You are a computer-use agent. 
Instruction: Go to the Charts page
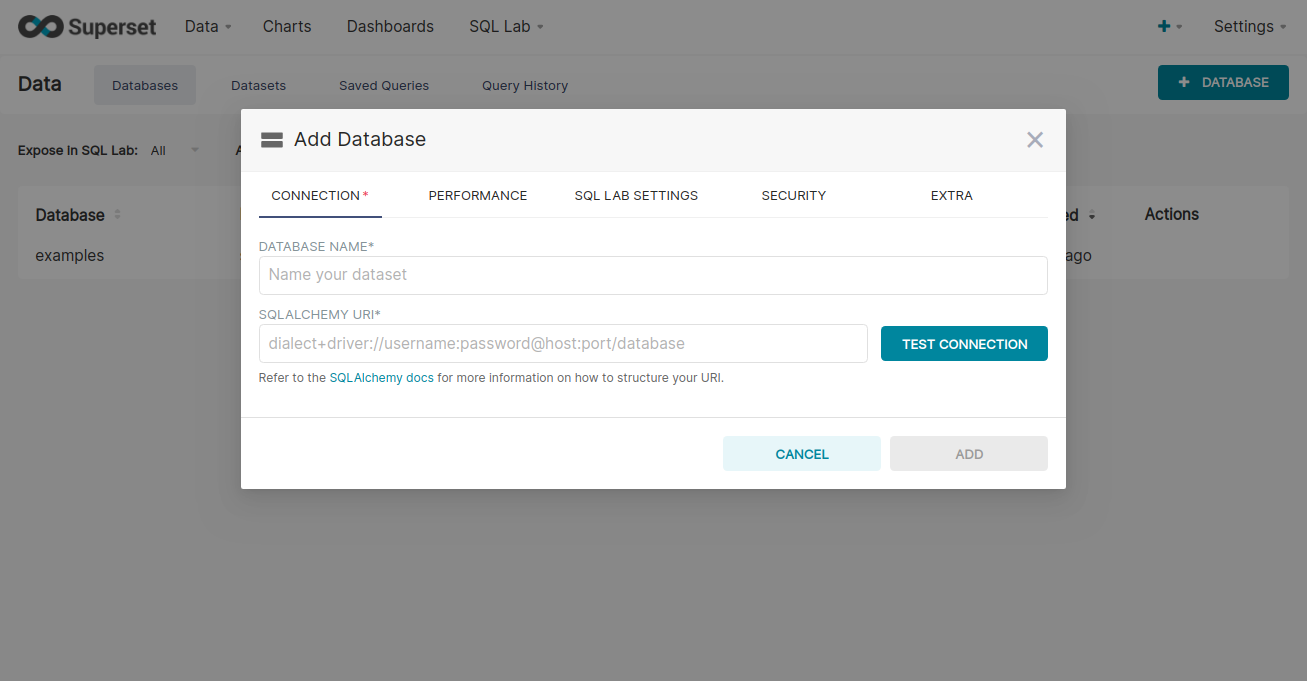pos(287,27)
